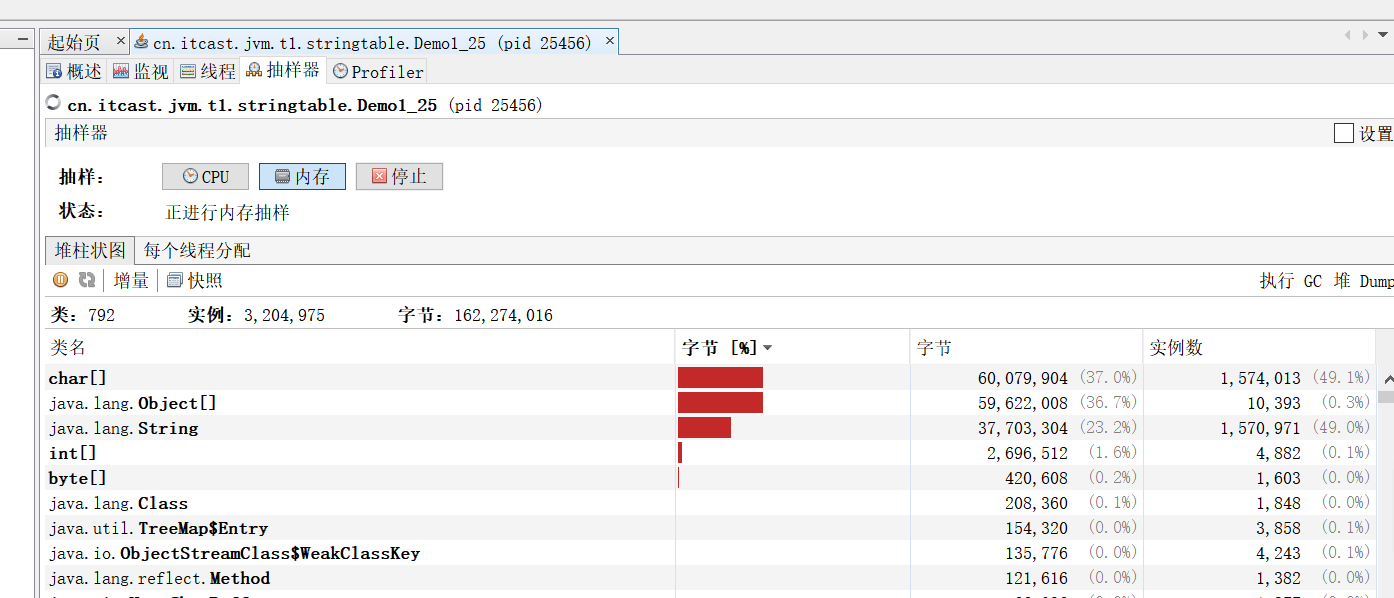Pause live results with orange pause icon
The width and height of the screenshot is (1394, 598).
[60, 281]
